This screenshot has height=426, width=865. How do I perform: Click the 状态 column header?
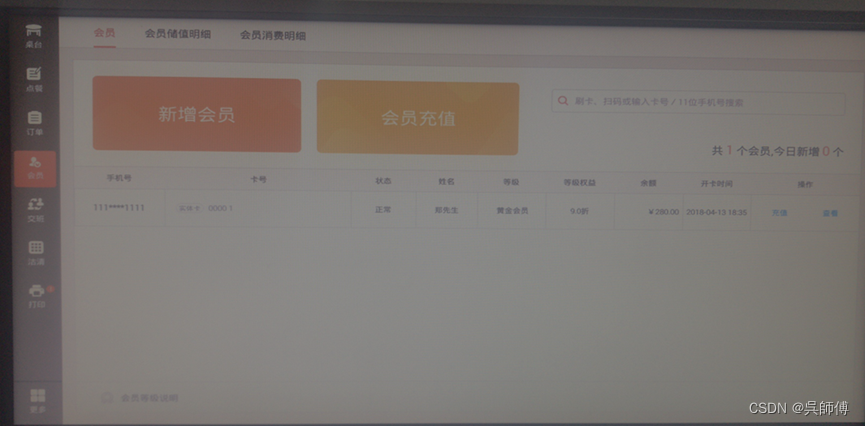click(383, 181)
